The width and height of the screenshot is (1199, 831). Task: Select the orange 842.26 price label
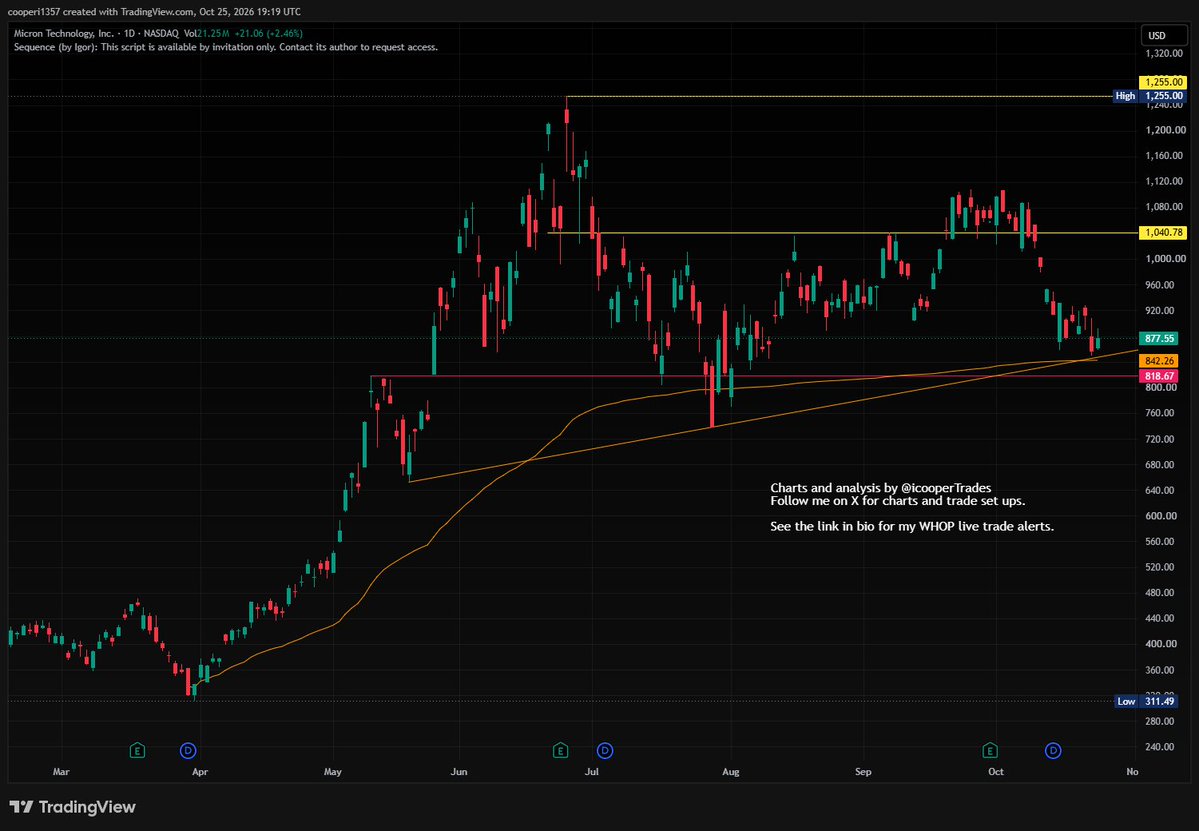1158,361
